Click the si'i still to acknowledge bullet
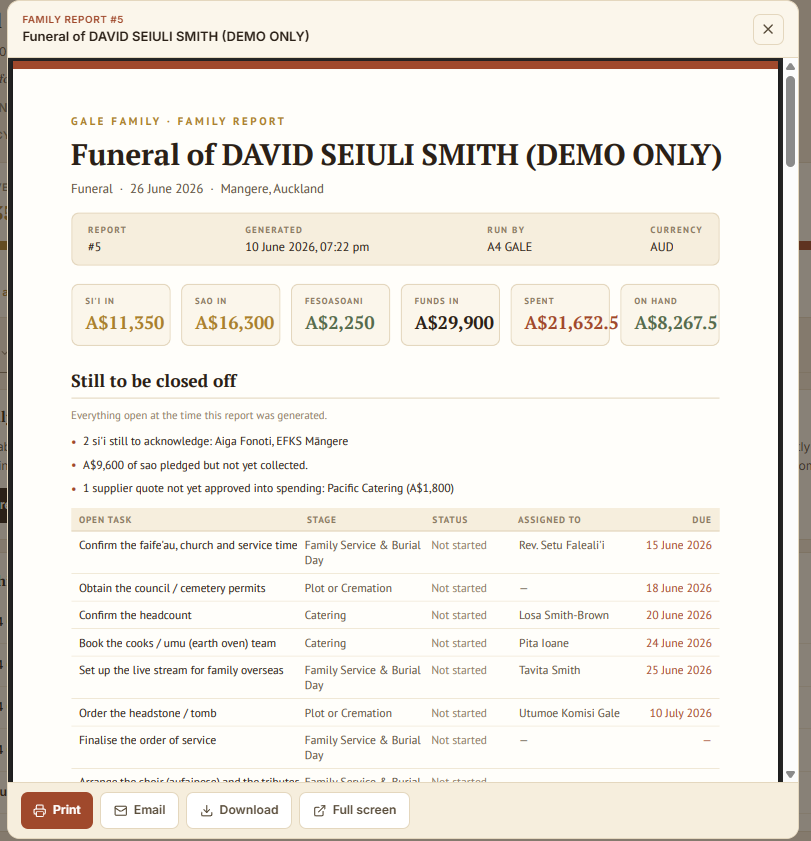 coord(215,441)
